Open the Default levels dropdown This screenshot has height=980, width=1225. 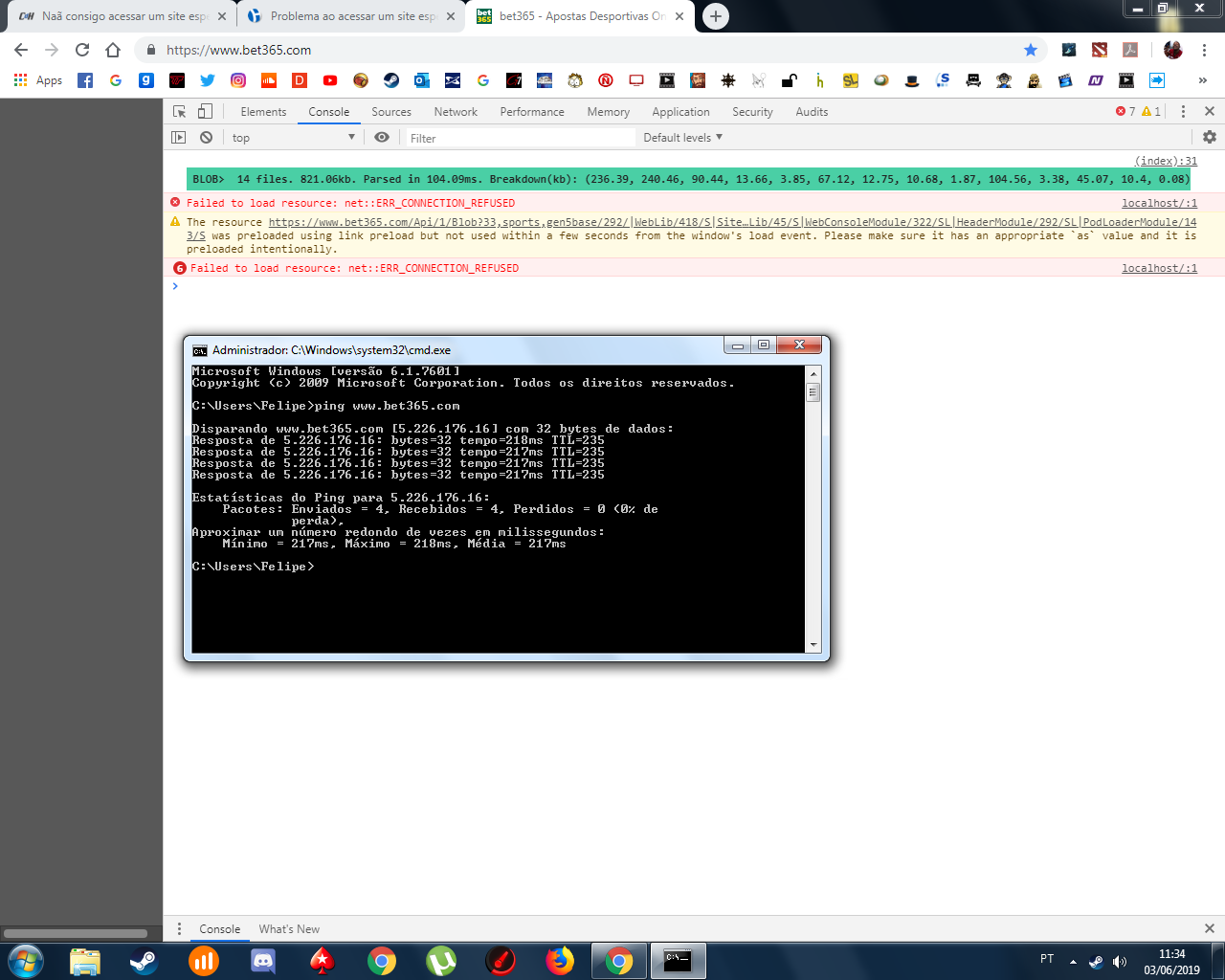click(682, 138)
